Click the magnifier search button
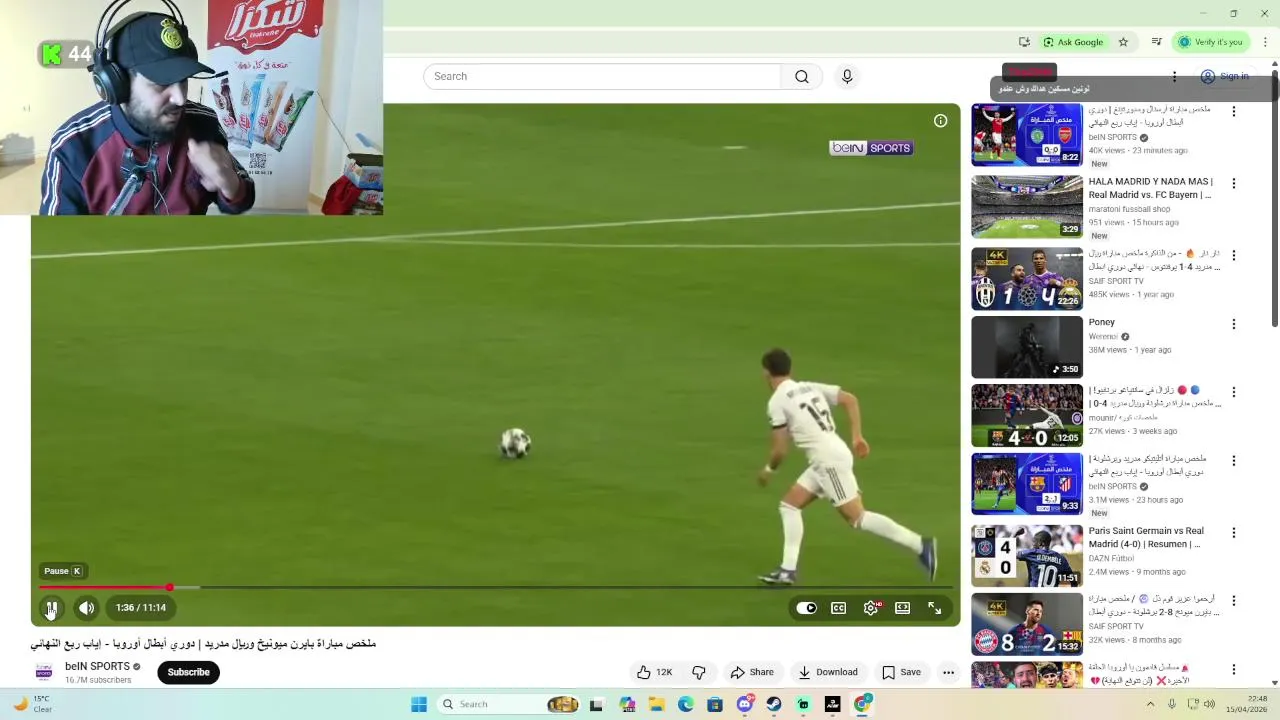 click(x=802, y=76)
